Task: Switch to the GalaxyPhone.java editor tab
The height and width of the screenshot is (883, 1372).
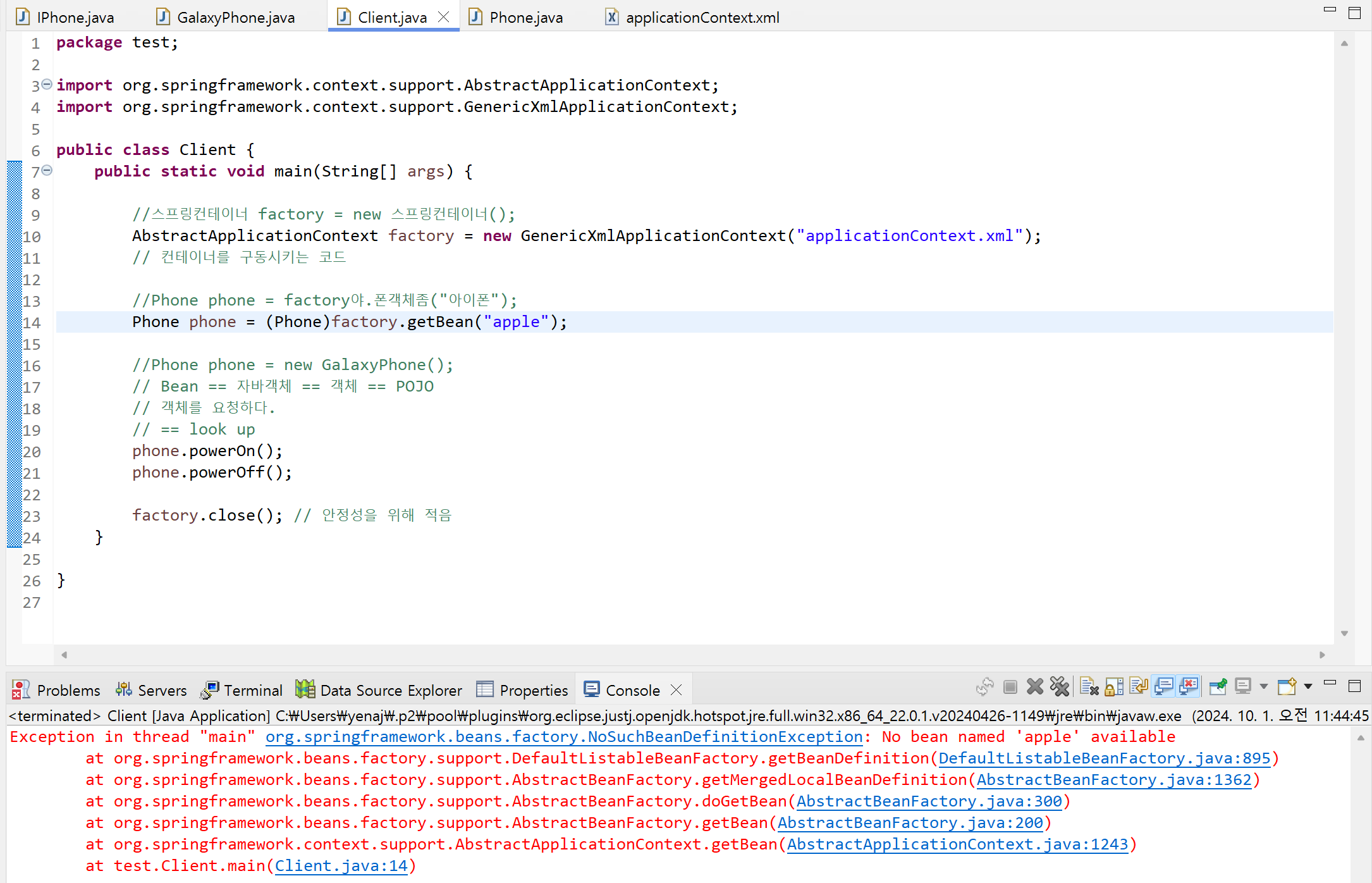Action: click(235, 18)
